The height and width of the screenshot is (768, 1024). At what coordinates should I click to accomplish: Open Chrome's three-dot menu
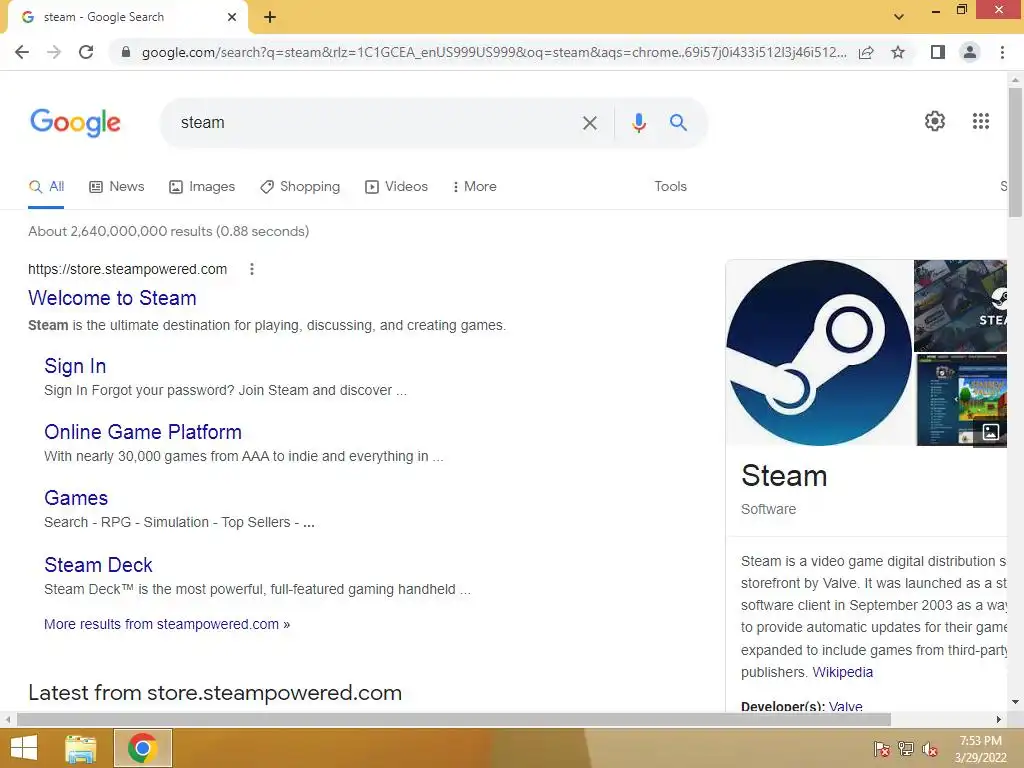pyautogui.click(x=1002, y=52)
